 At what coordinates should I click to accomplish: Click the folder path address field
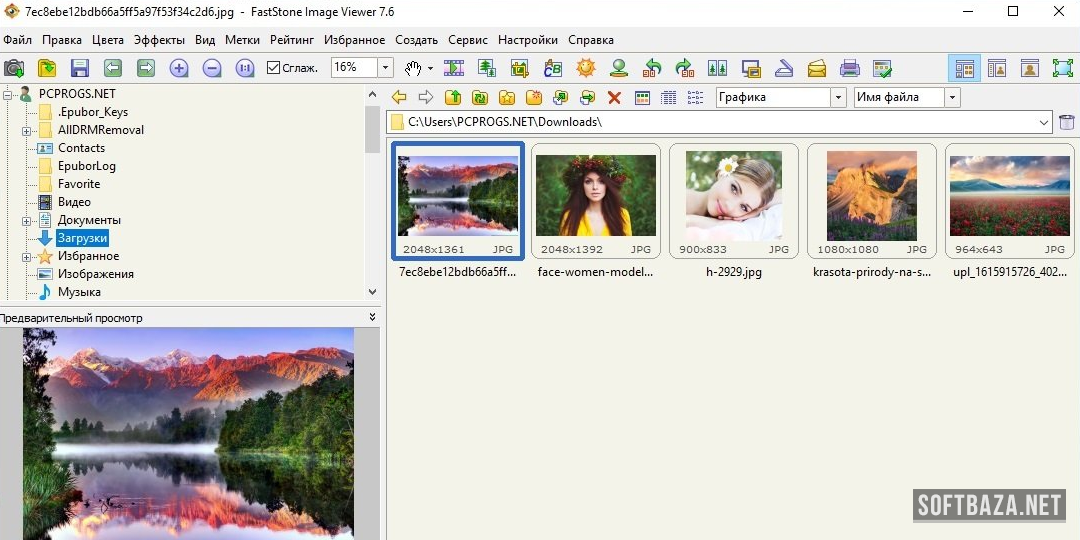pyautogui.click(x=720, y=122)
